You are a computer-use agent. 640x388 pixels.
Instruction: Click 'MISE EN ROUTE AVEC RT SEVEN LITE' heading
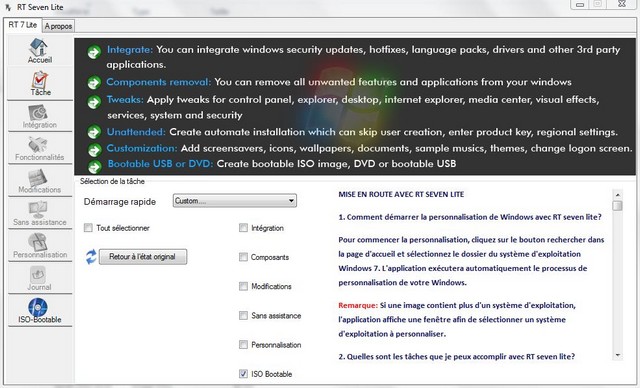pos(401,195)
